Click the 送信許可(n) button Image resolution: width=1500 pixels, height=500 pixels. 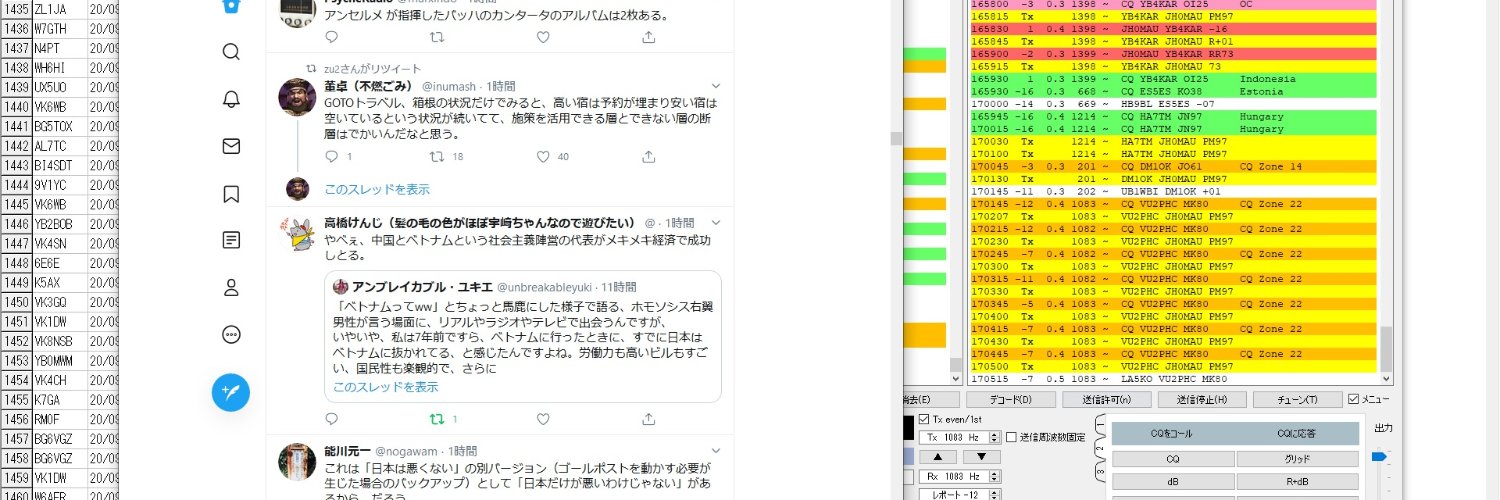click(x=1108, y=400)
